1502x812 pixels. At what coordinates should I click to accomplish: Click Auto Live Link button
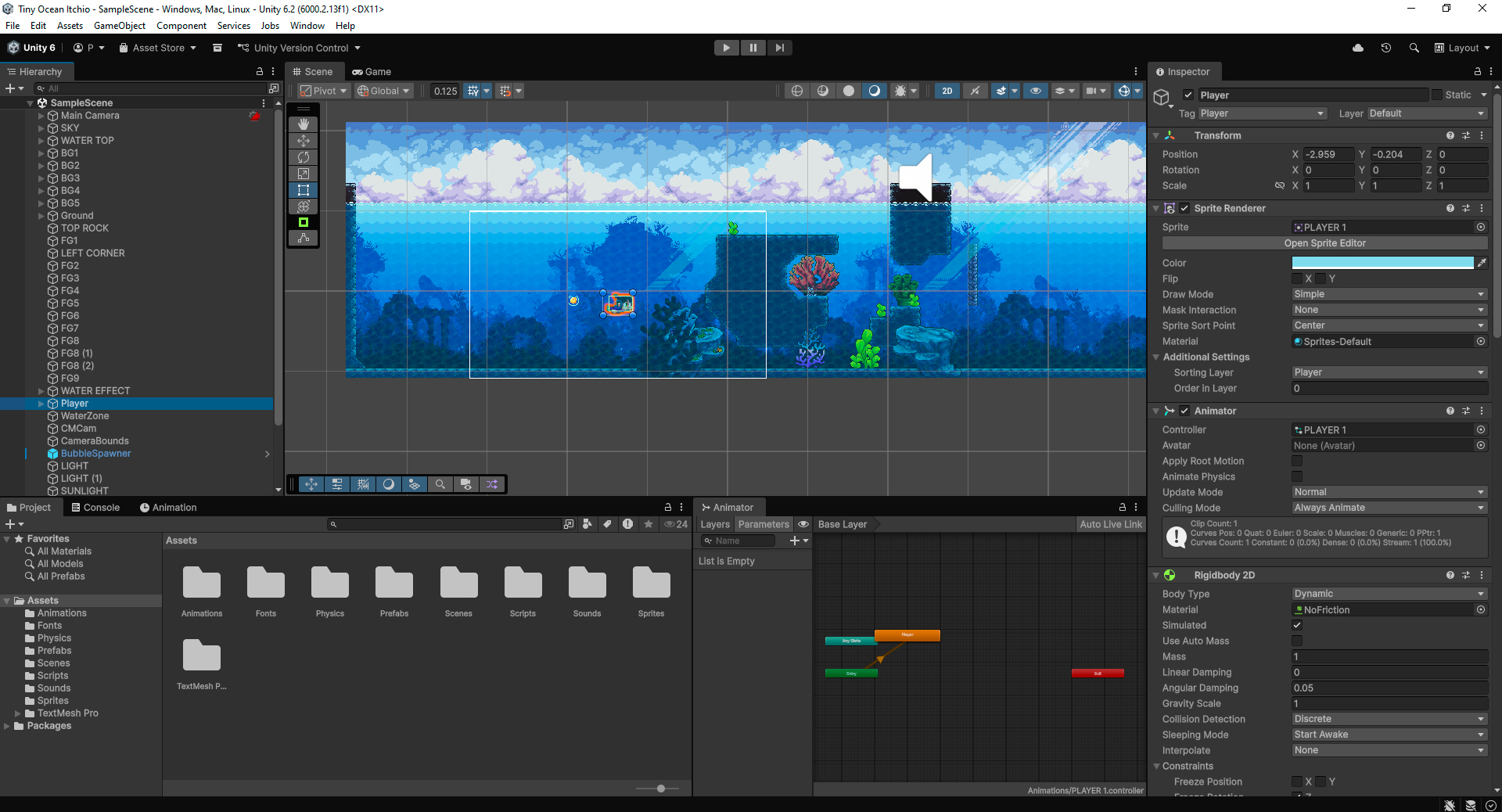[1111, 525]
